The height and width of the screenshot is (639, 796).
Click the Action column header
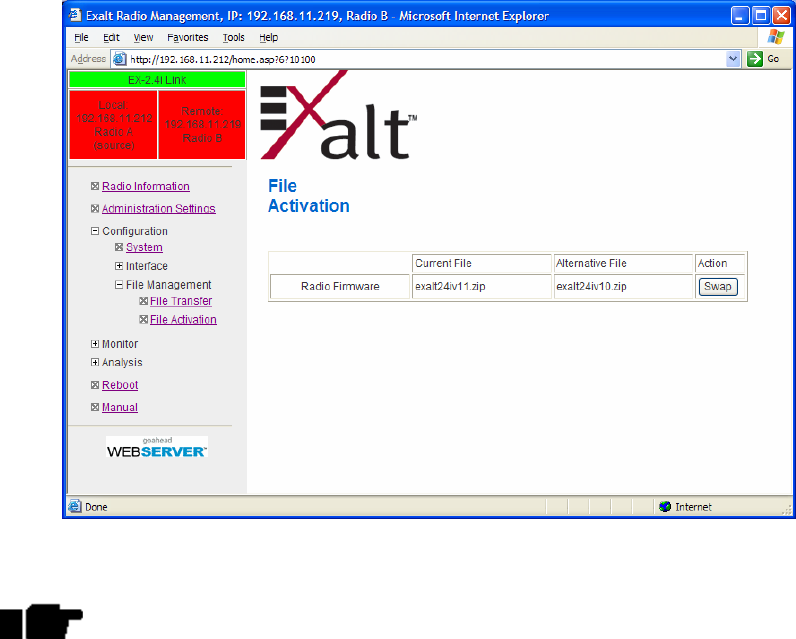click(720, 263)
